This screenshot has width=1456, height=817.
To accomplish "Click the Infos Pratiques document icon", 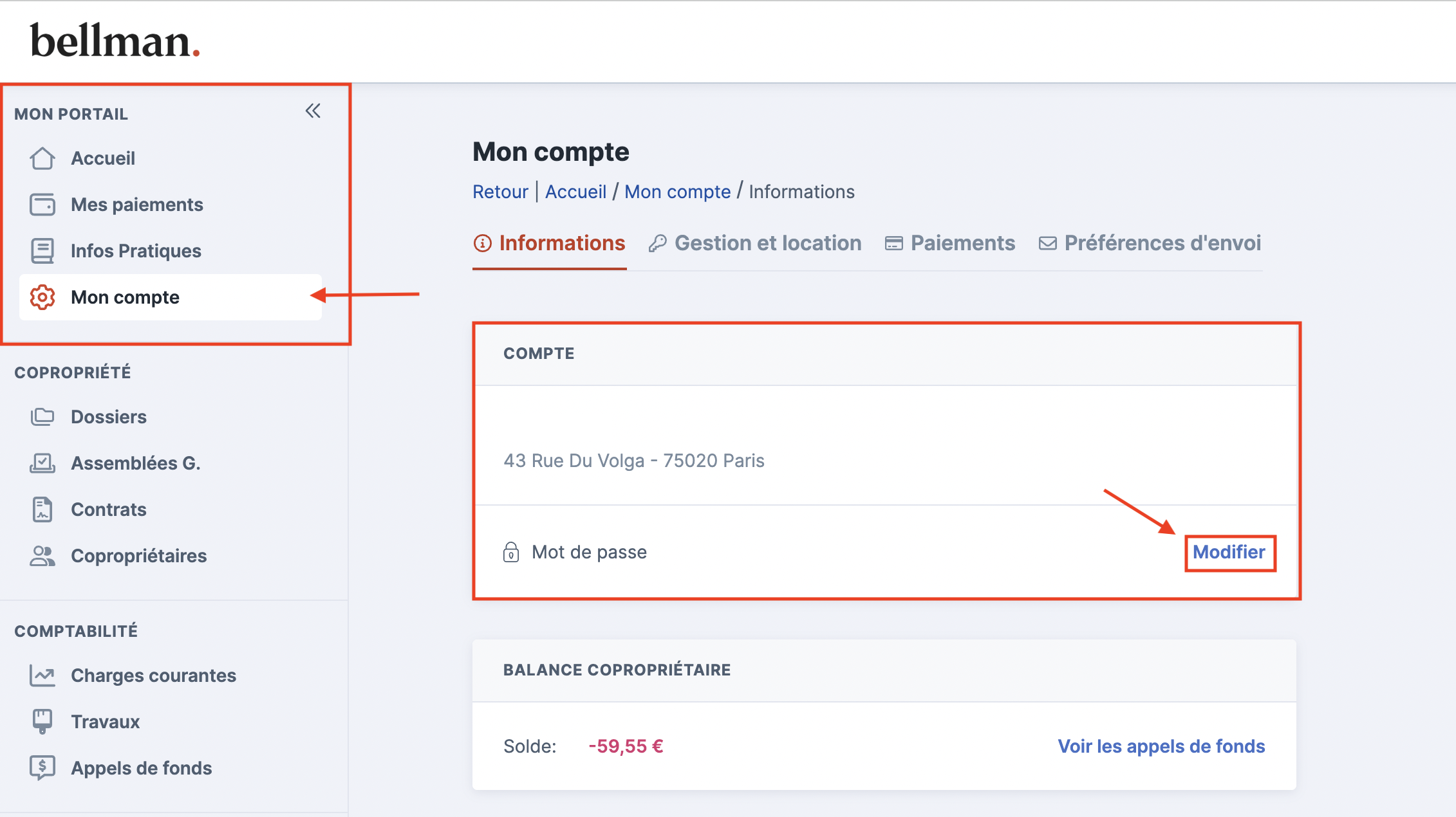I will tap(42, 251).
